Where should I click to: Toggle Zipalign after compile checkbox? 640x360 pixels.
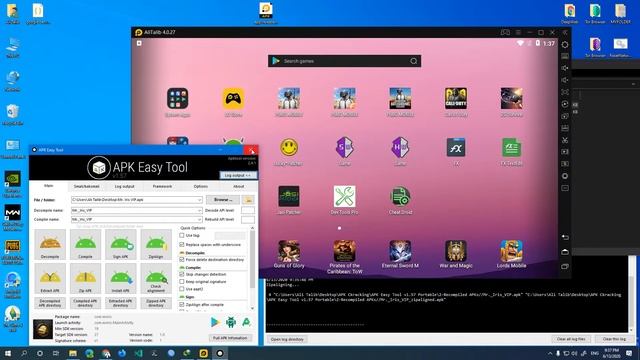coord(182,304)
